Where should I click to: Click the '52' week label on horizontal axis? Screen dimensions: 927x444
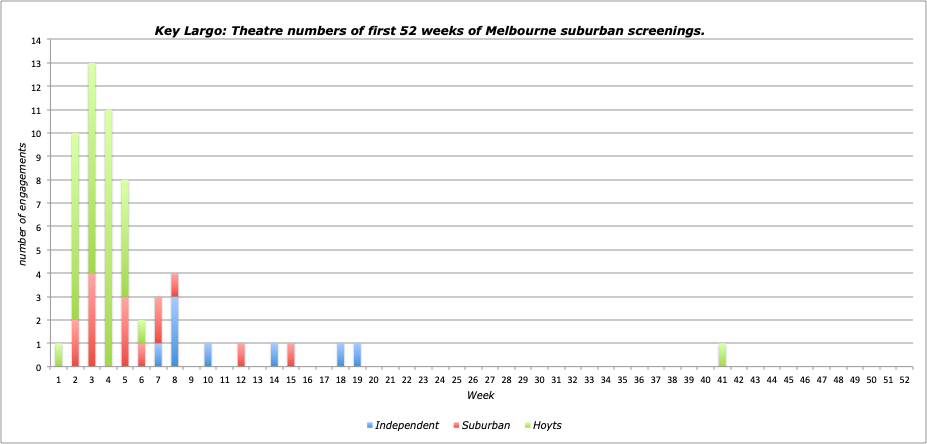904,380
